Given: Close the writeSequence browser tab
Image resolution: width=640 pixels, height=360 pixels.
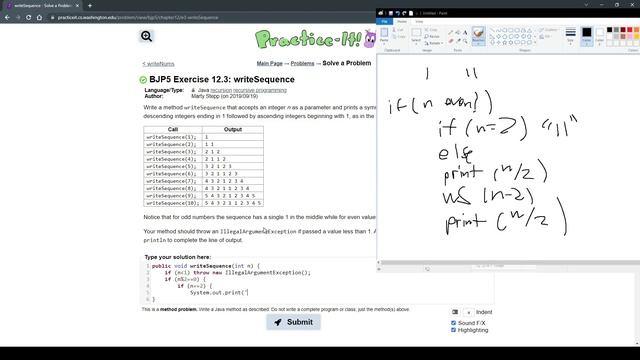Looking at the screenshot, I should (x=77, y=6).
